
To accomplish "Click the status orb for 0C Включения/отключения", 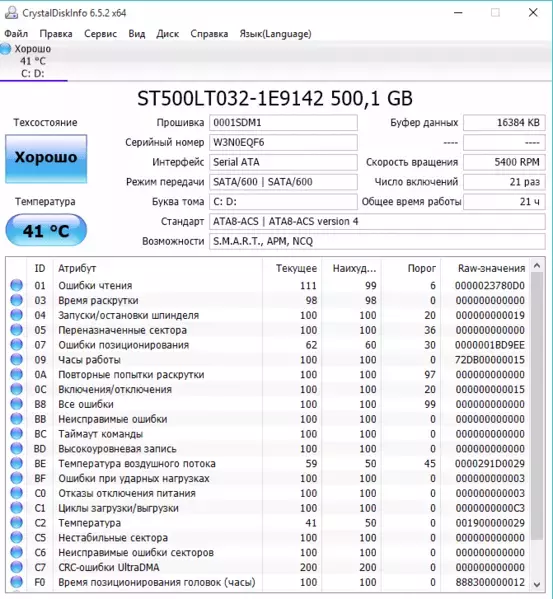I will (16, 389).
